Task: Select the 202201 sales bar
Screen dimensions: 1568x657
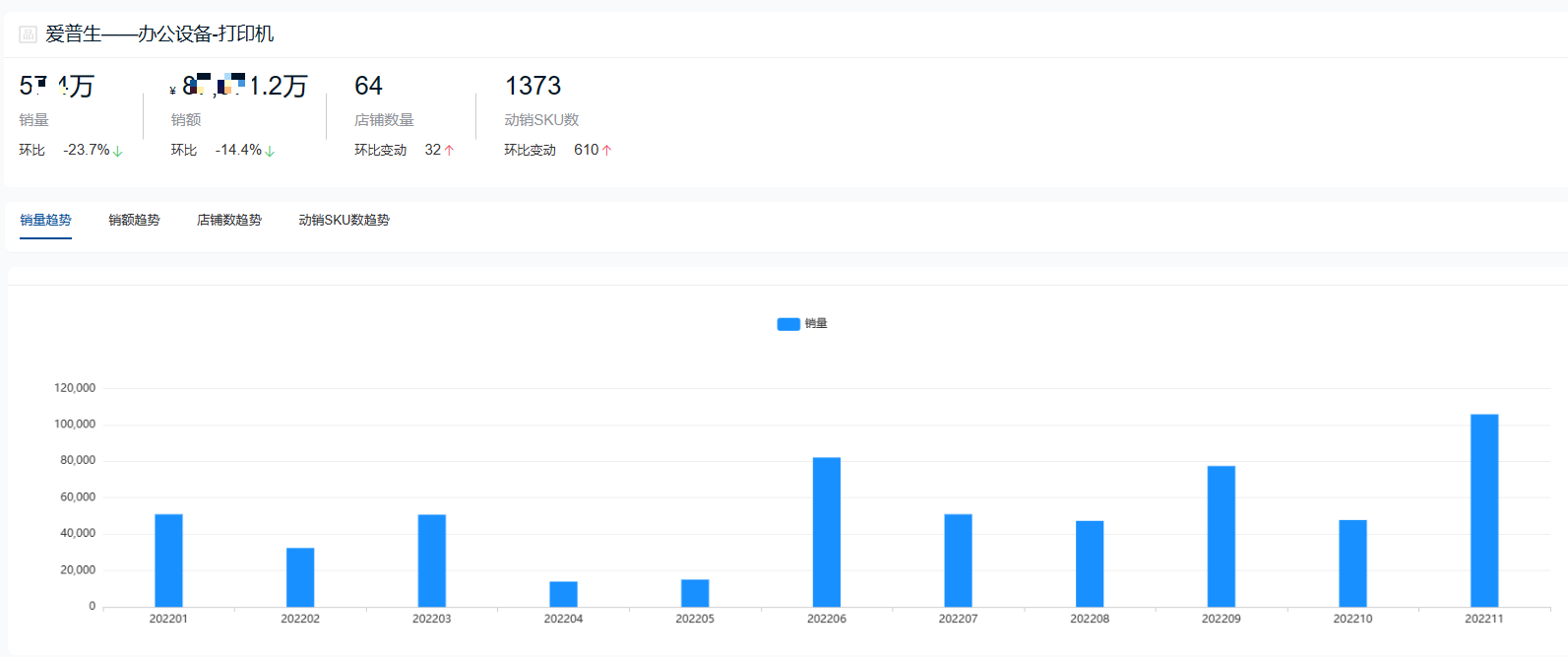Action: pyautogui.click(x=168, y=560)
